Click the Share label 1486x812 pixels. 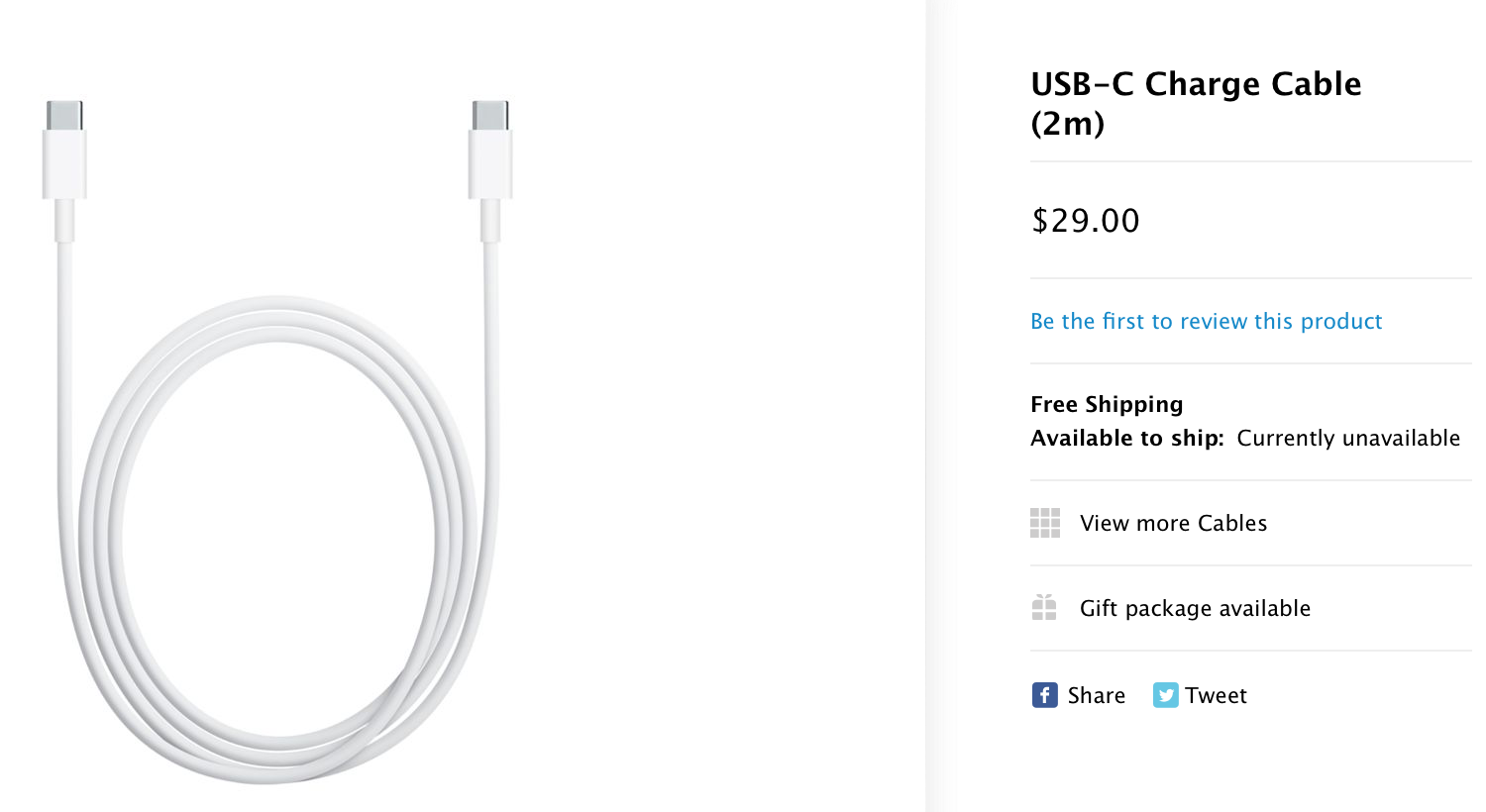[1096, 695]
